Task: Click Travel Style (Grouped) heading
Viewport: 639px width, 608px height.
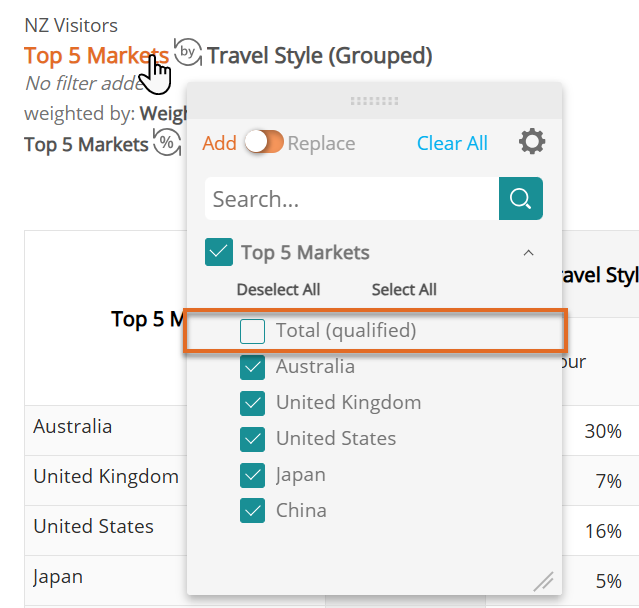Action: (x=320, y=56)
